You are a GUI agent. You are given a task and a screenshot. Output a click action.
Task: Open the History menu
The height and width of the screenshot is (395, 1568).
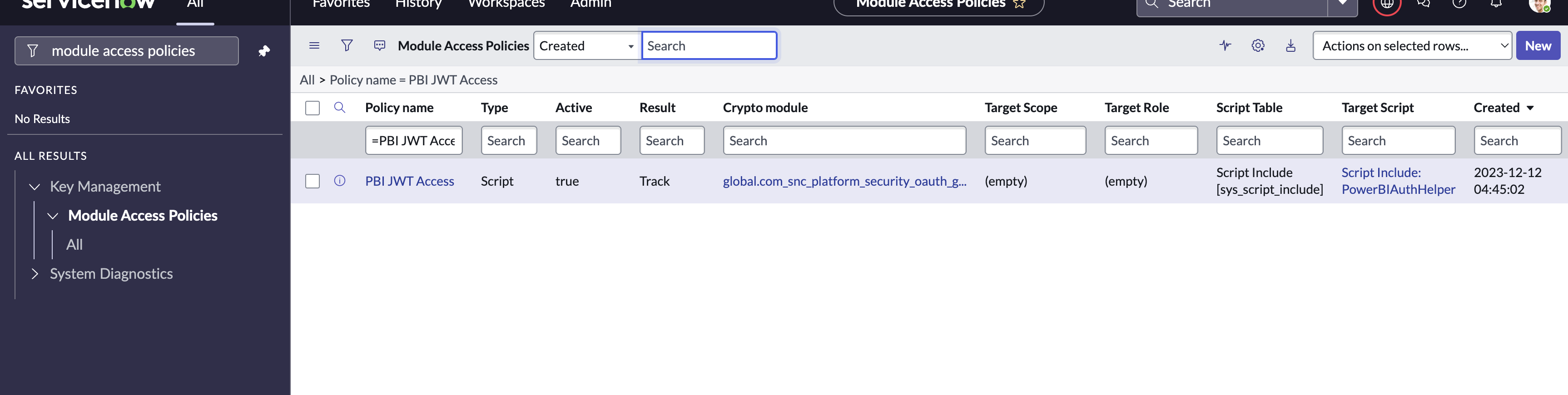pos(418,4)
